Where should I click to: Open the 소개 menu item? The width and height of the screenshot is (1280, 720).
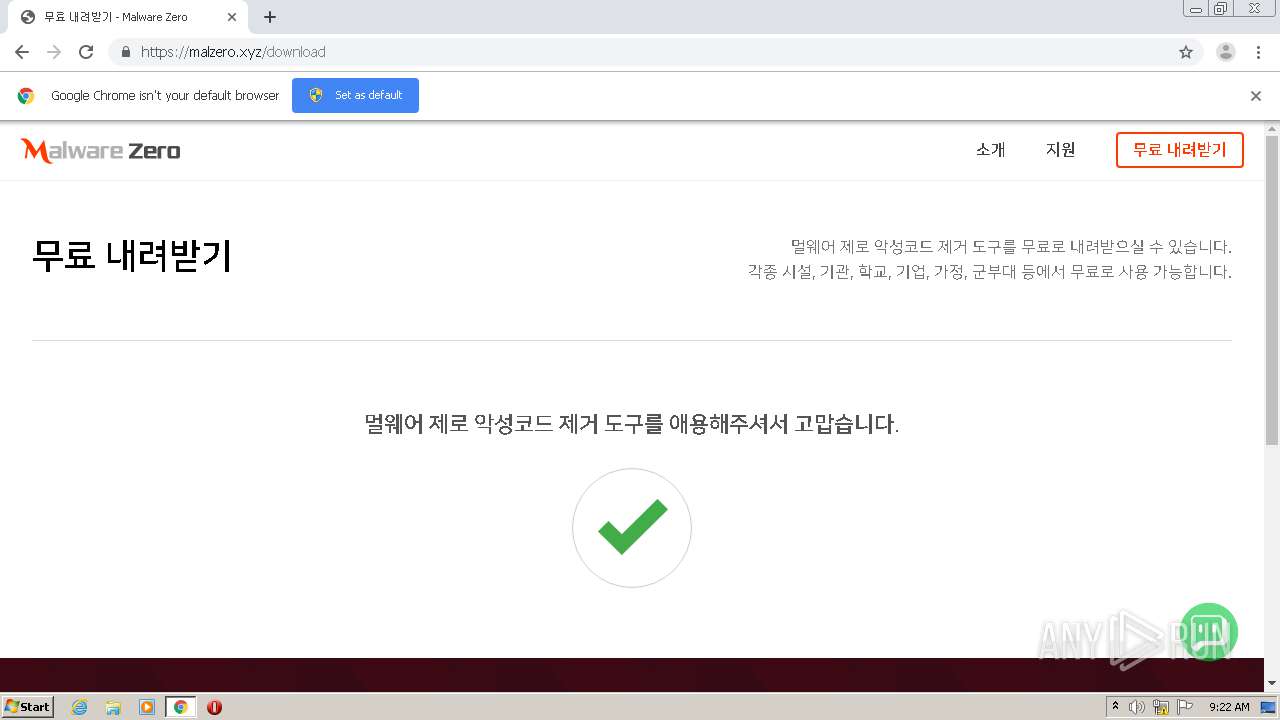click(x=990, y=150)
